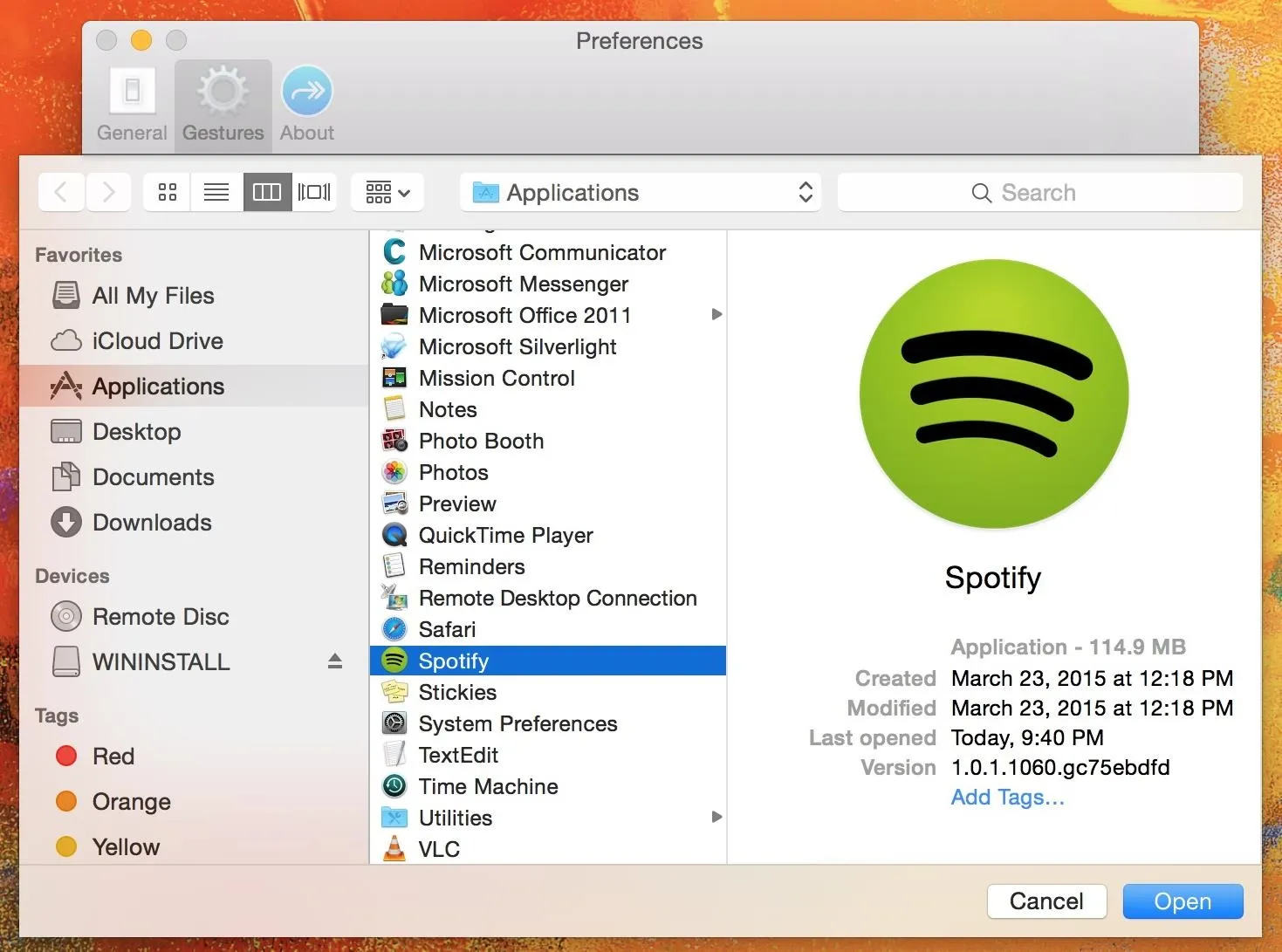Select Spotify icon in file list
The image size is (1282, 952).
point(394,661)
